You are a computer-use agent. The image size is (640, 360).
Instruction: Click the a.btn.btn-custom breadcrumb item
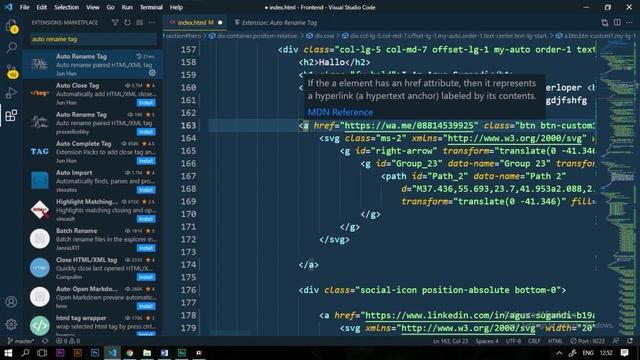pyautogui.click(x=596, y=36)
